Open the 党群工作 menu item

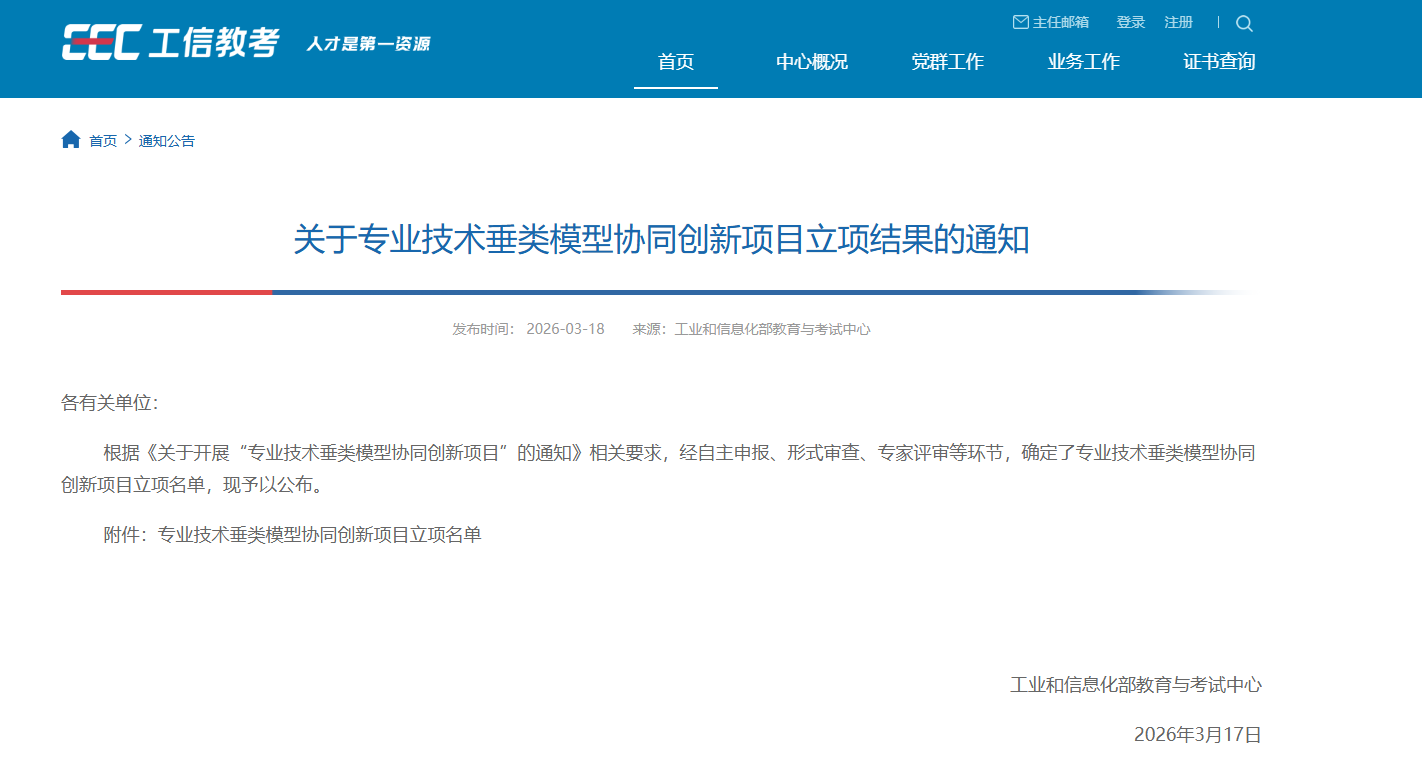click(x=947, y=62)
